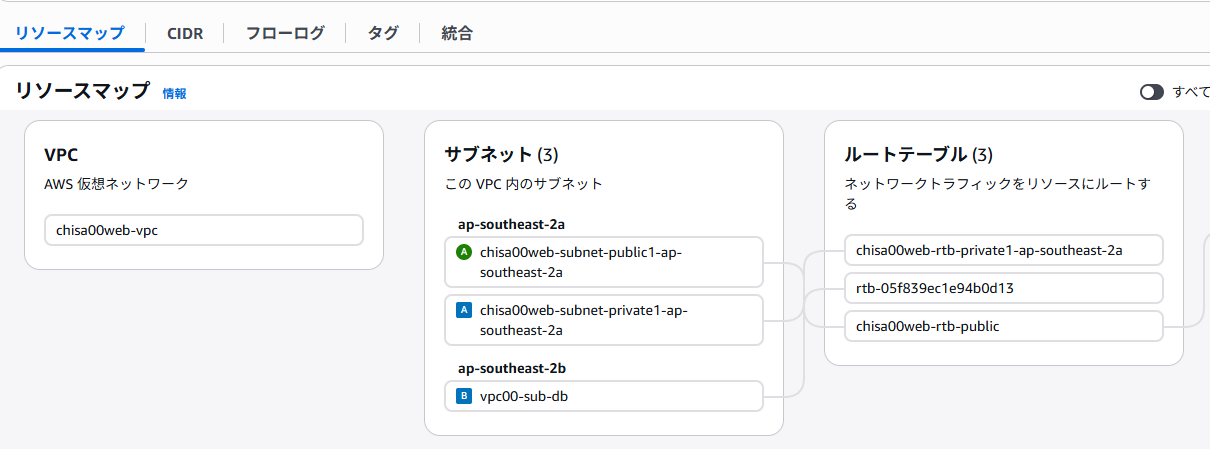Select the vpc00-sub-db subnet

click(x=603, y=396)
